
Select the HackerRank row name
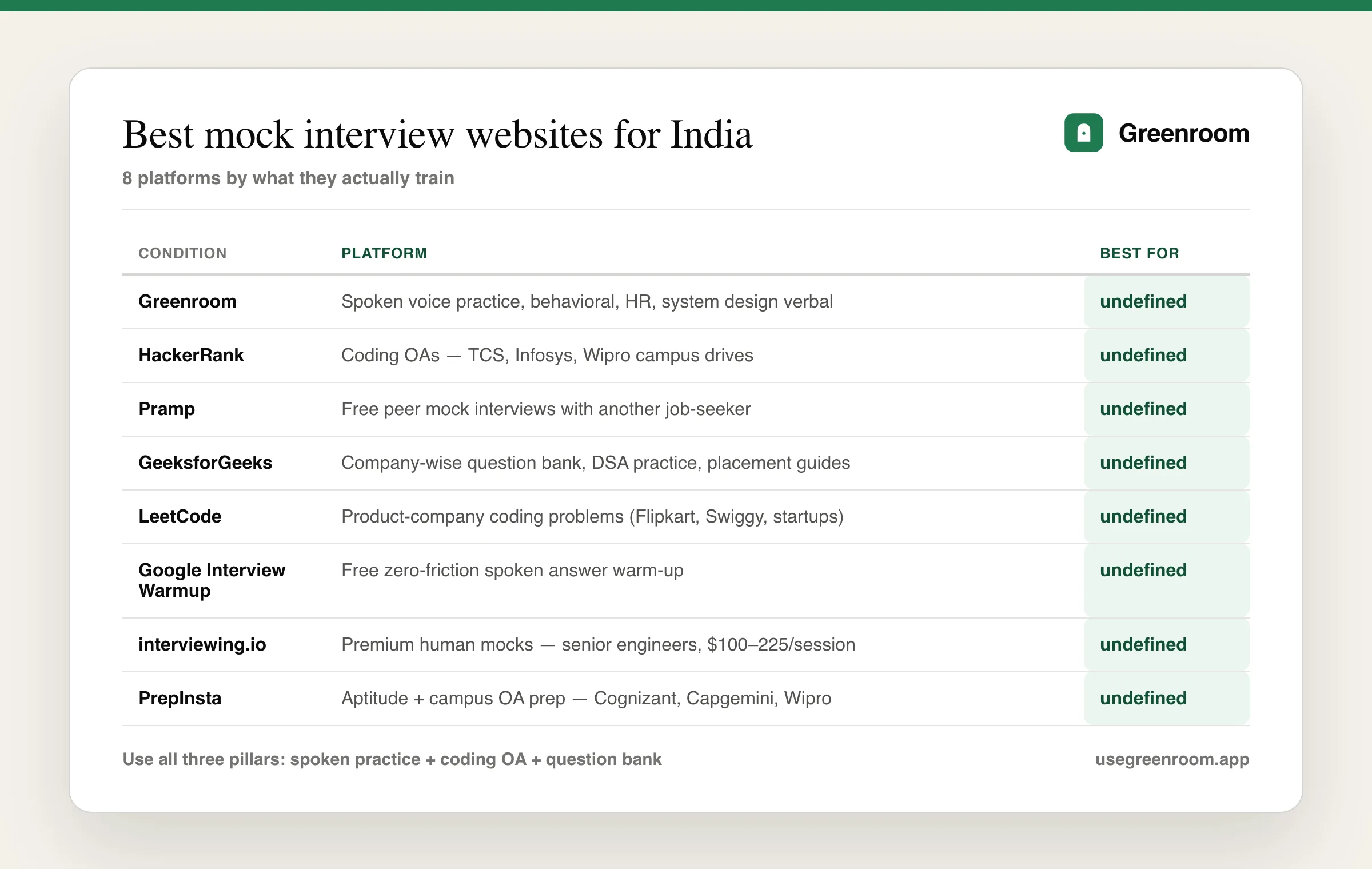191,355
